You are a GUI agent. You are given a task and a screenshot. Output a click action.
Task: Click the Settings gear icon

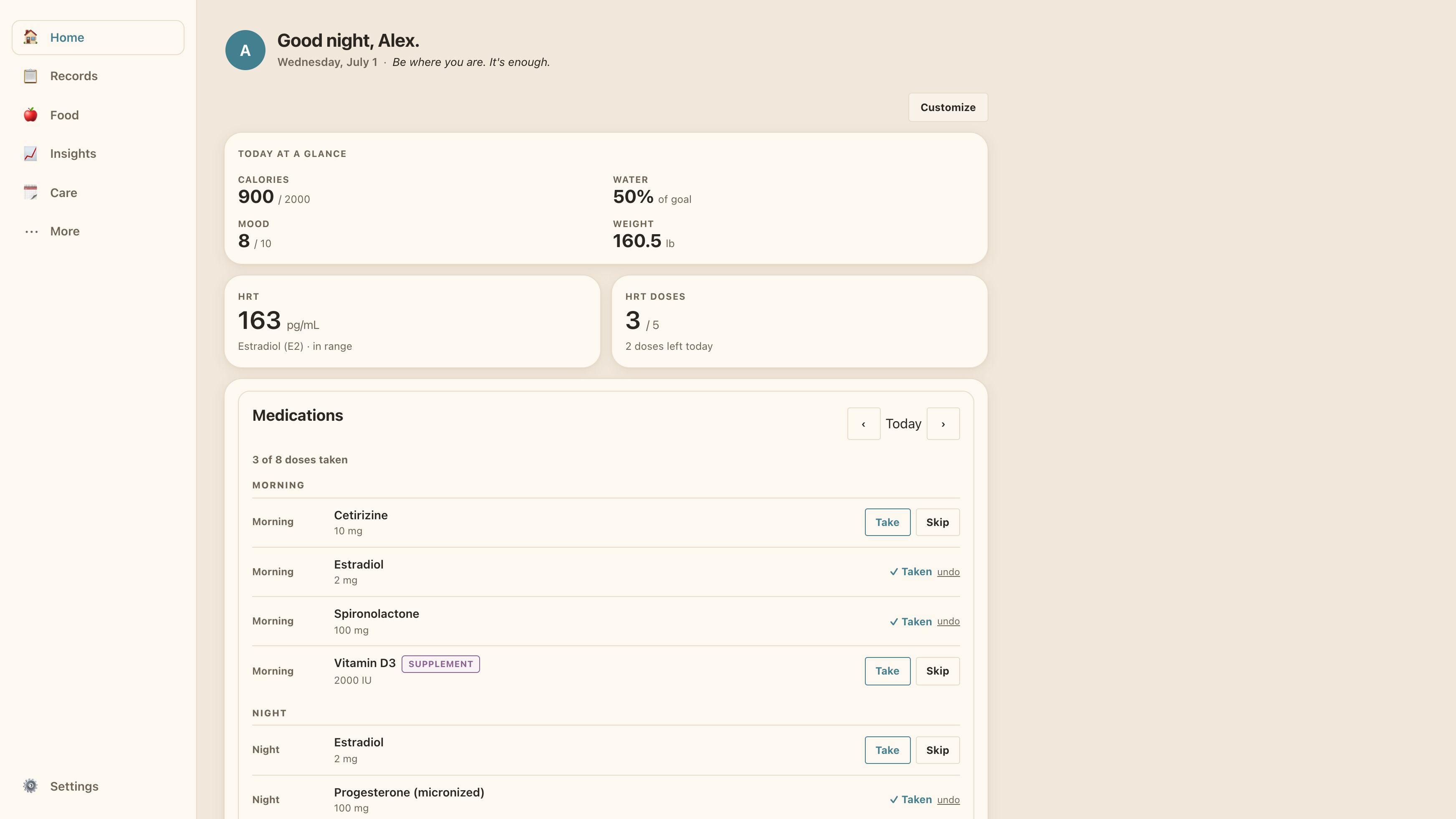pyautogui.click(x=30, y=786)
